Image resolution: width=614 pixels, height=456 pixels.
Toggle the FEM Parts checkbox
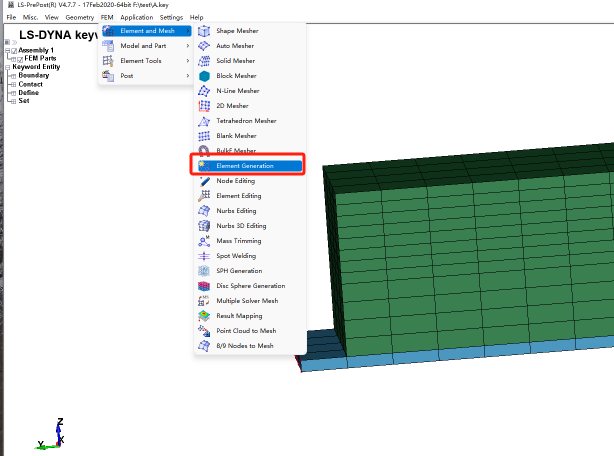(20, 59)
